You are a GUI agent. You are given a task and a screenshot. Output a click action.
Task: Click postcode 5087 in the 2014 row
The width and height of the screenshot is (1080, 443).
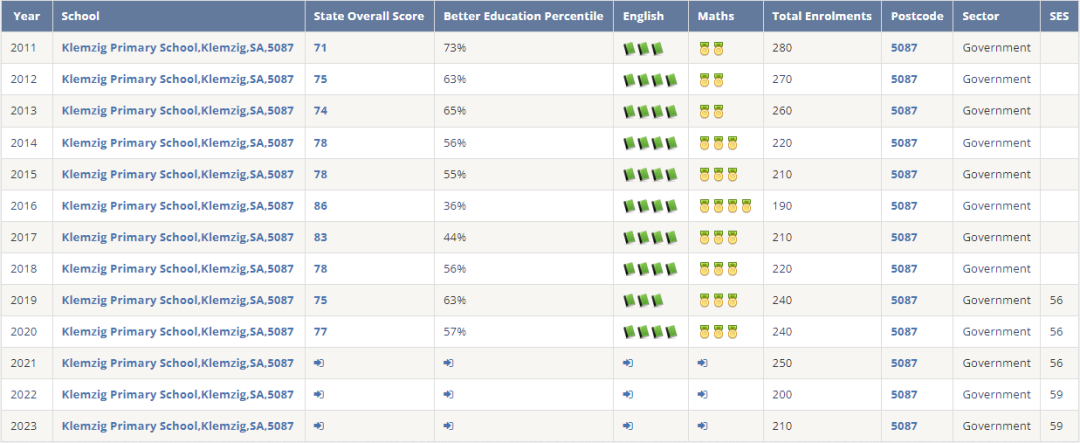tap(904, 143)
